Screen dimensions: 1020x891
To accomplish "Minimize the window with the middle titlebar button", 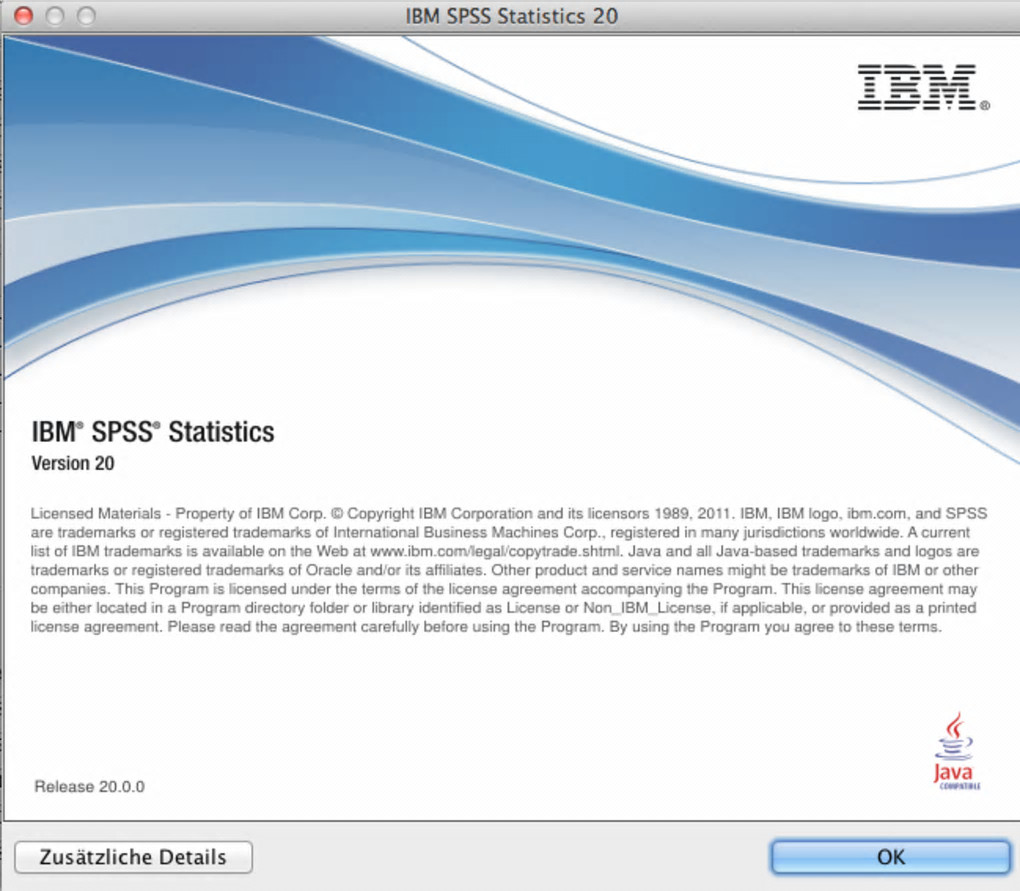I will pyautogui.click(x=55, y=16).
